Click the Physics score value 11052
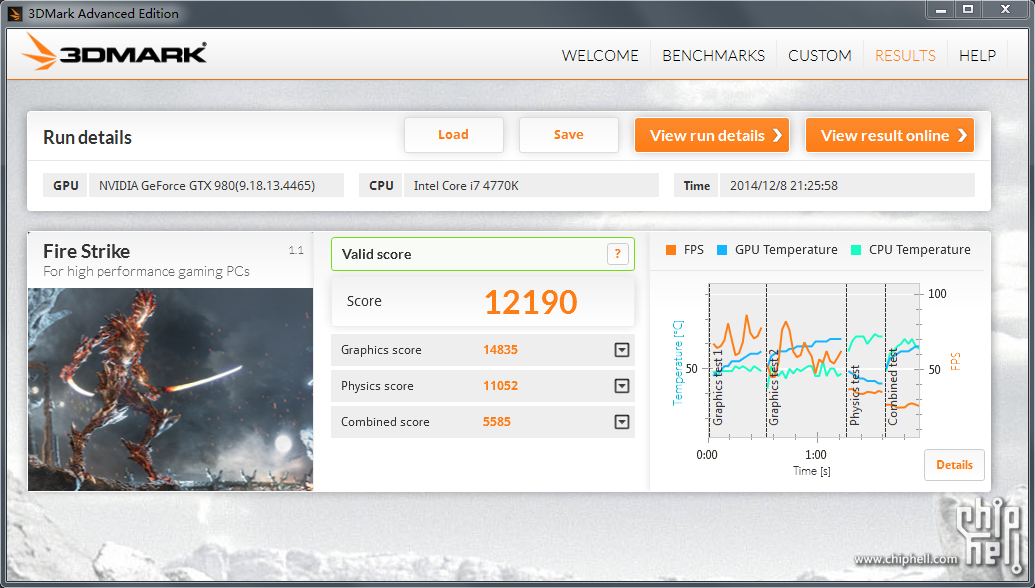1035x588 pixels. 500,386
